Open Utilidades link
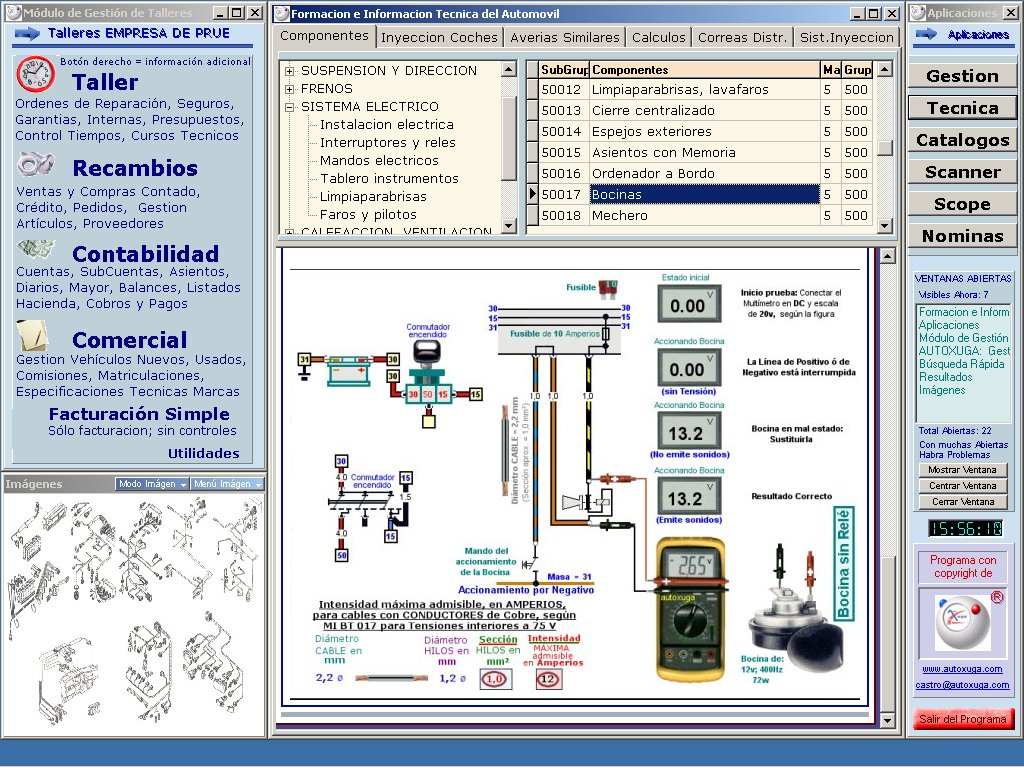The width and height of the screenshot is (1024, 768). (204, 453)
